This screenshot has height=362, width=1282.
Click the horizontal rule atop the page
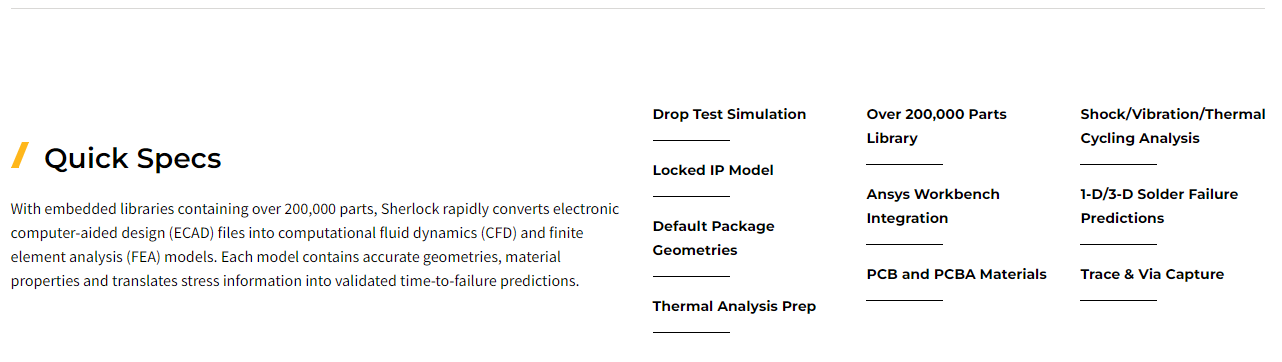[641, 9]
